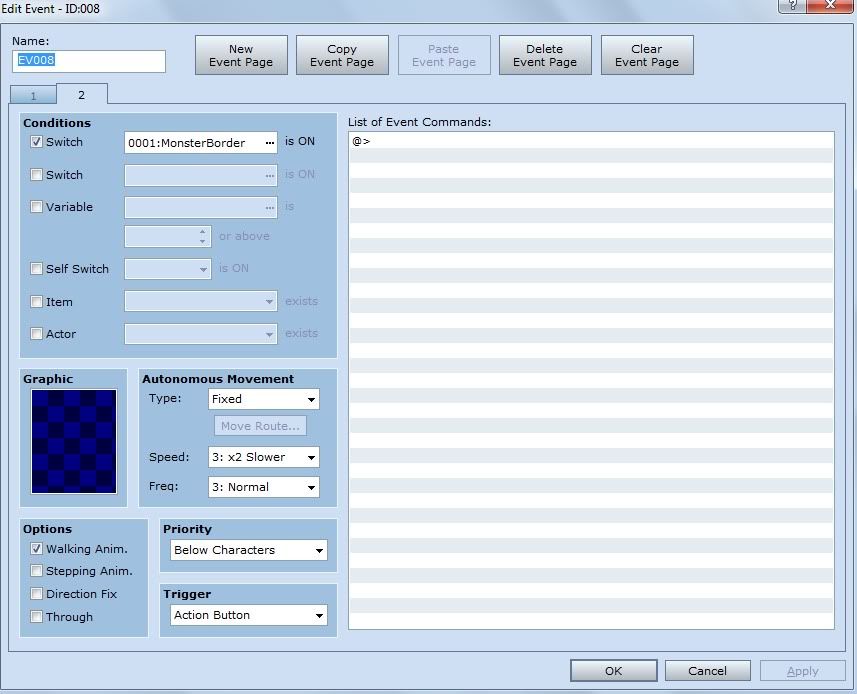Expand the Speed dropdown
The width and height of the screenshot is (857, 694).
263,457
